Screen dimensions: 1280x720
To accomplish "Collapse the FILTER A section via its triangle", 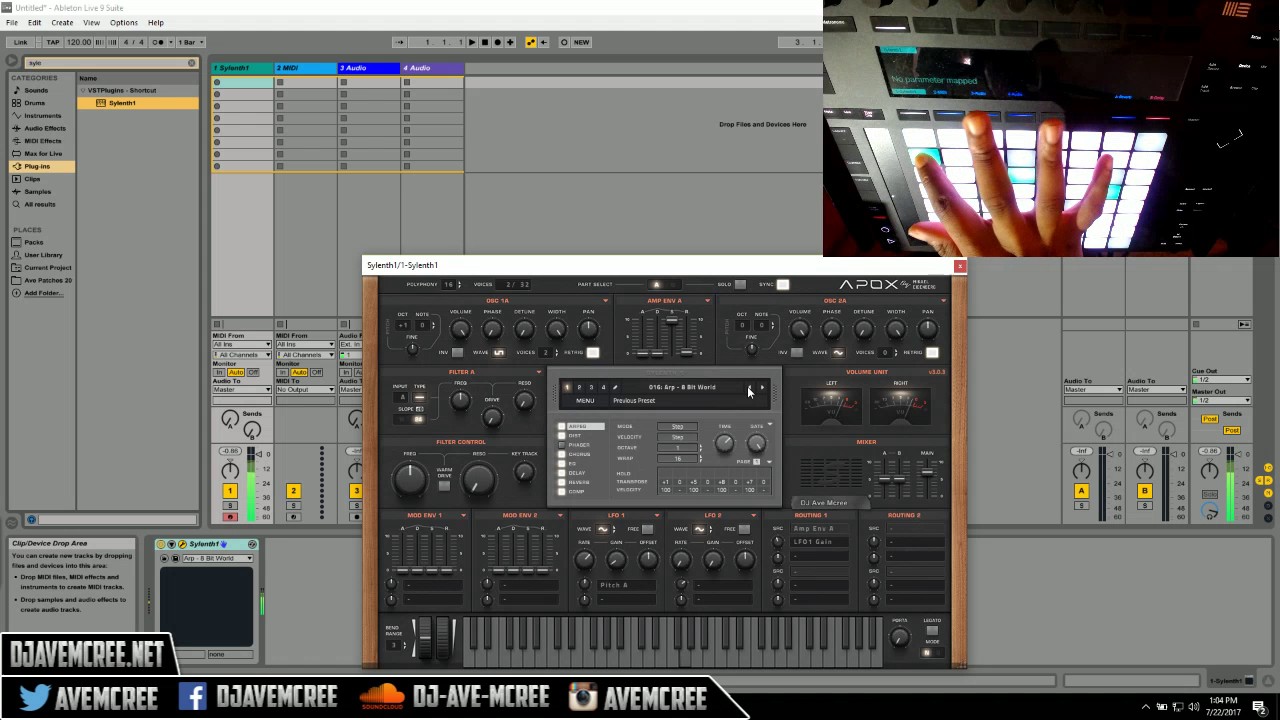I will 539,372.
